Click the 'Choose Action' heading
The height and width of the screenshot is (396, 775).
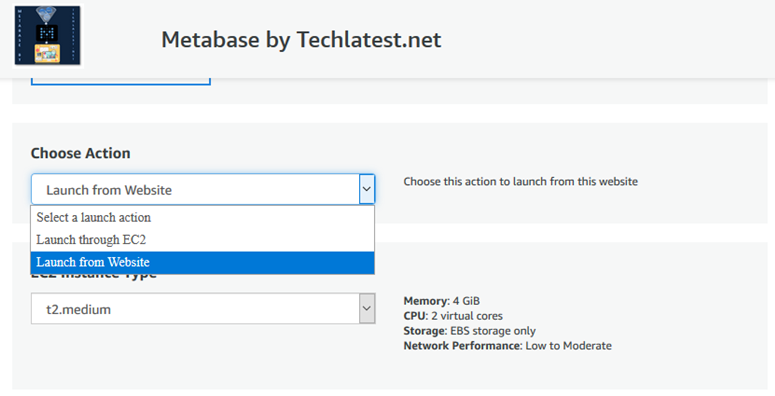[x=81, y=153]
